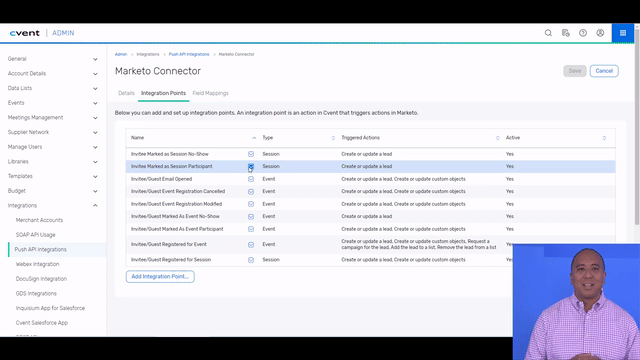Open SOAP API Usage in sidebar
The image size is (640, 360).
pyautogui.click(x=36, y=235)
